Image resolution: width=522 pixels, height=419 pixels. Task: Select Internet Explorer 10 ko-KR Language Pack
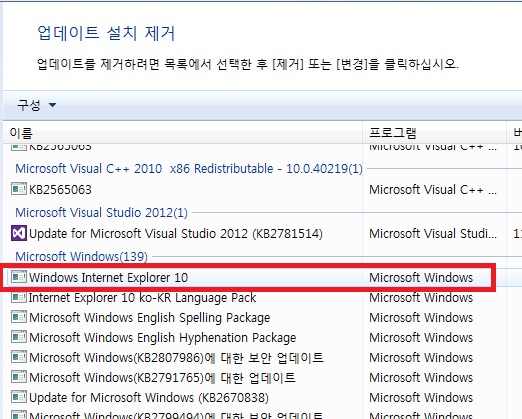coord(142,298)
